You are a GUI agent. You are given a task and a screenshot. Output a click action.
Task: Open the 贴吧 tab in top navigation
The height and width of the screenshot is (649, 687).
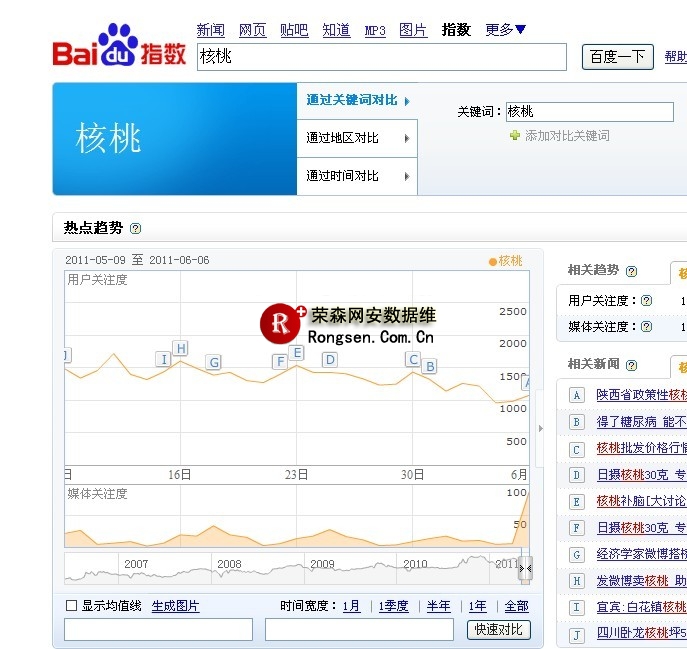294,30
